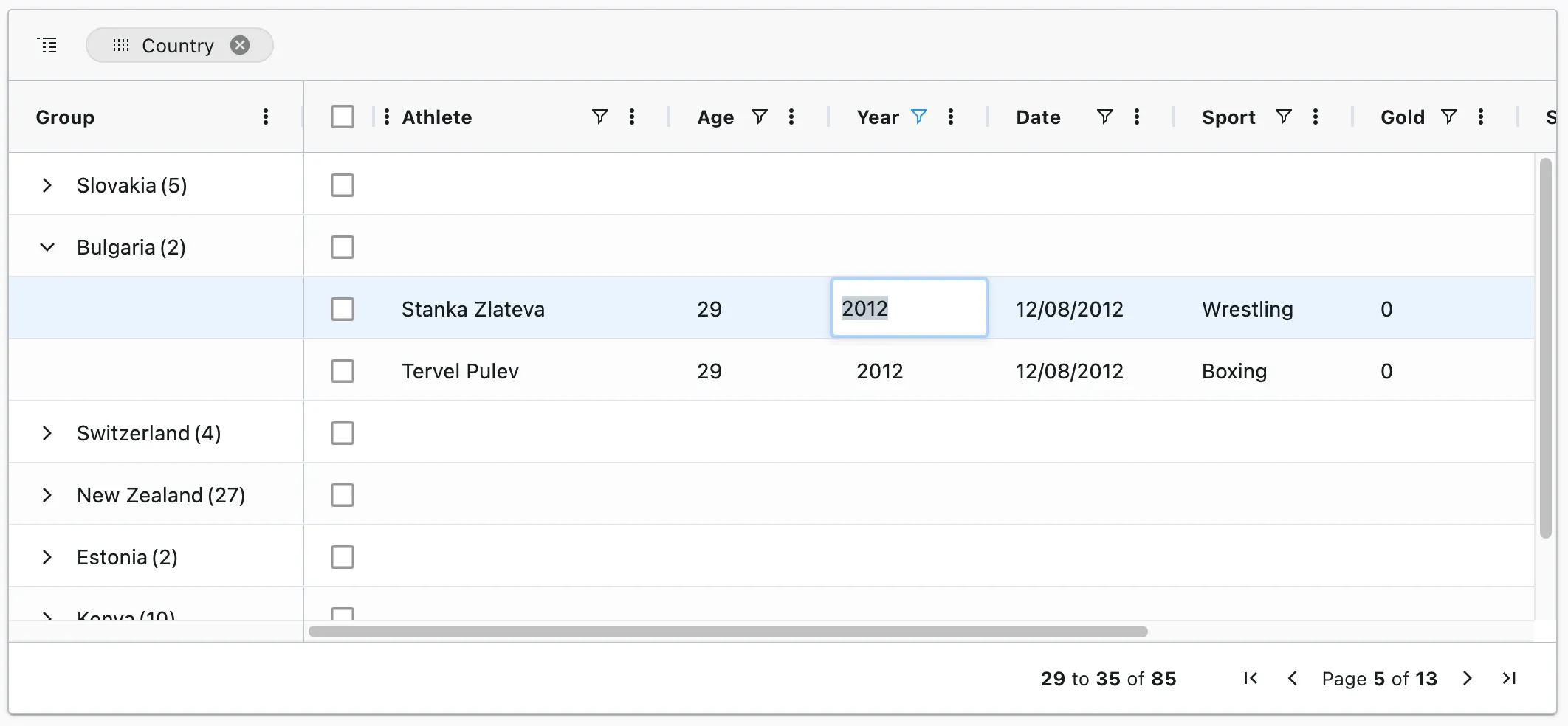The image size is (1568, 726).
Task: Toggle the select-all header checkbox
Action: click(343, 117)
